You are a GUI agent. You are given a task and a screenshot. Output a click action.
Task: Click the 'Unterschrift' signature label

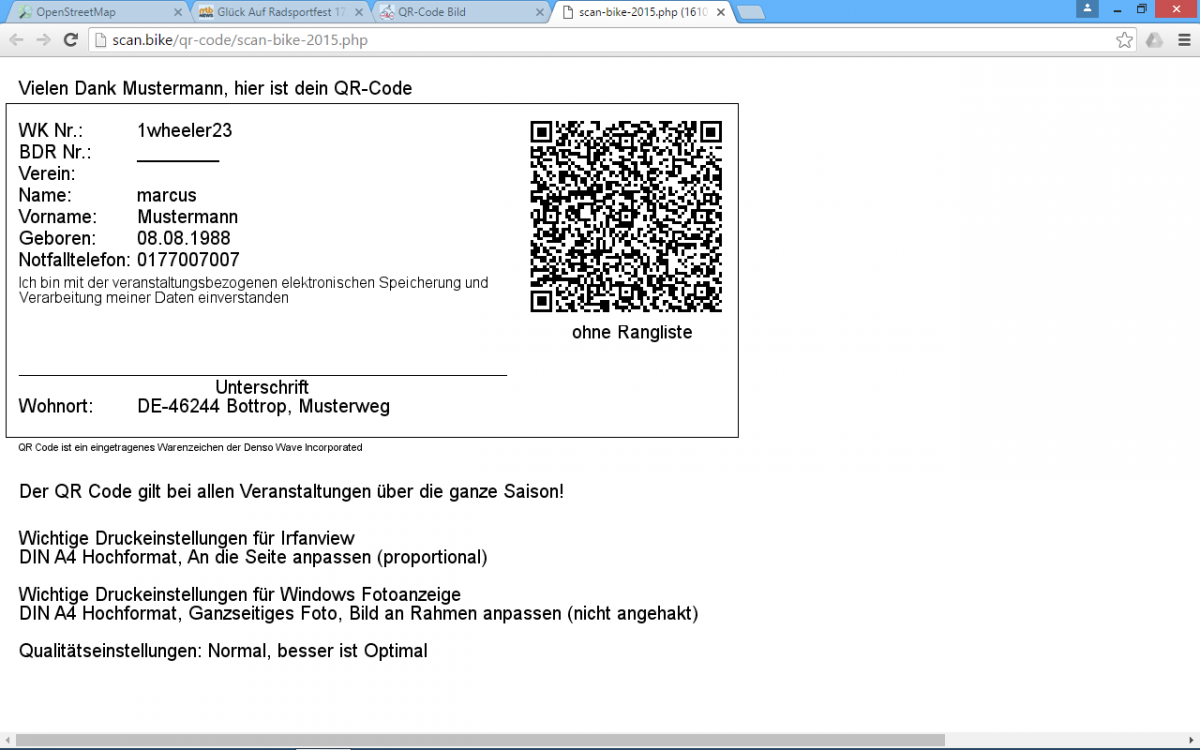click(x=262, y=387)
